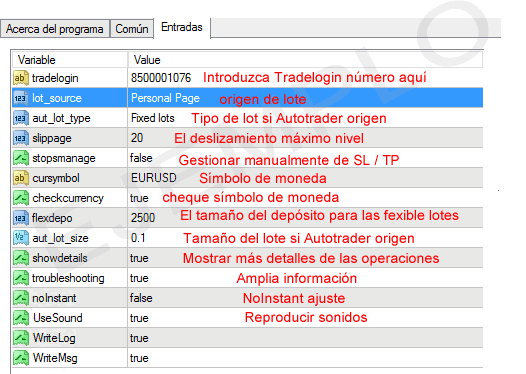Click the integer icon beside slippage
Viewport: 526px width, 374px height.
21,138
